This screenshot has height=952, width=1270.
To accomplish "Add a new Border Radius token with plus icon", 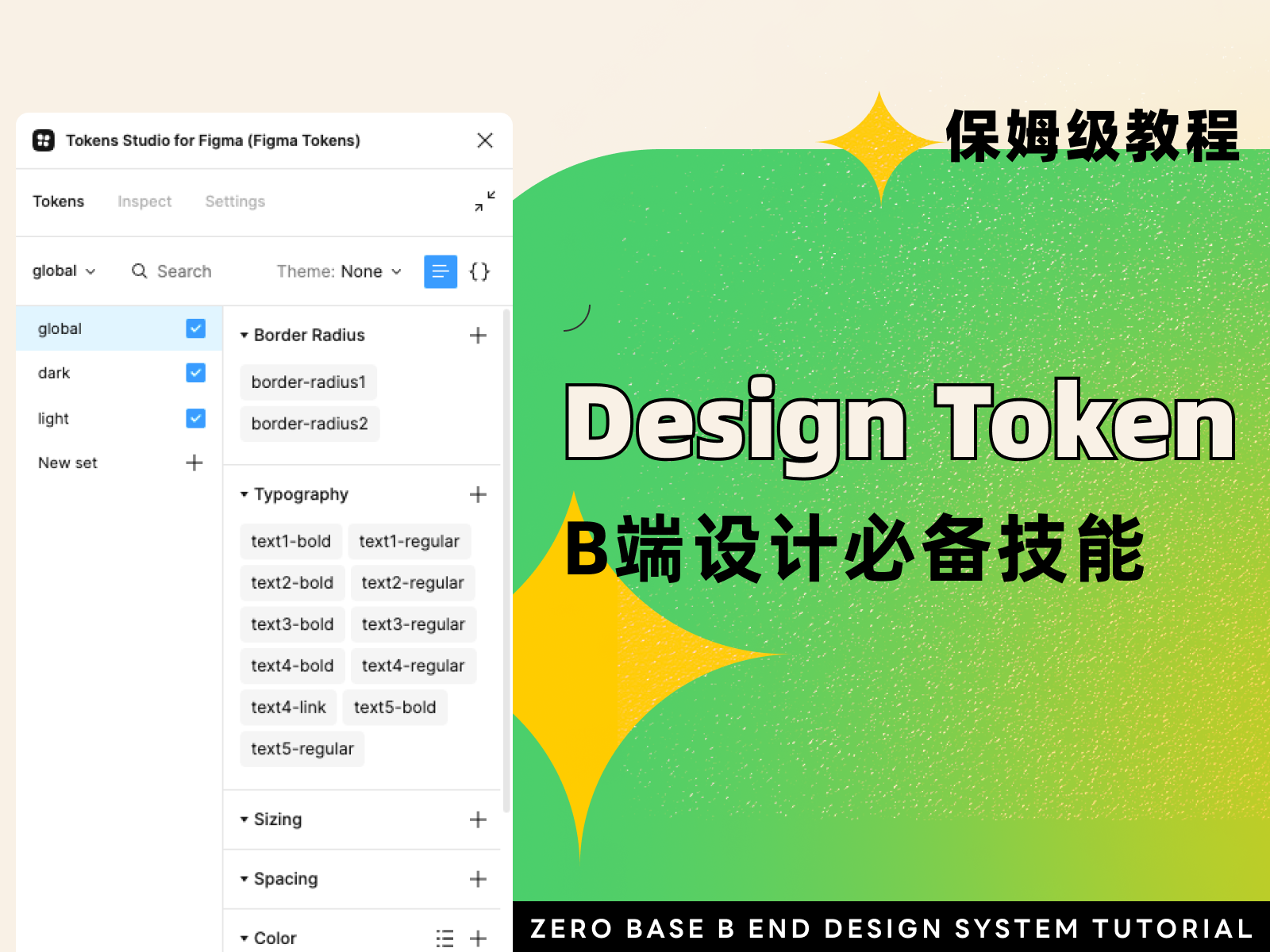I will (x=478, y=335).
